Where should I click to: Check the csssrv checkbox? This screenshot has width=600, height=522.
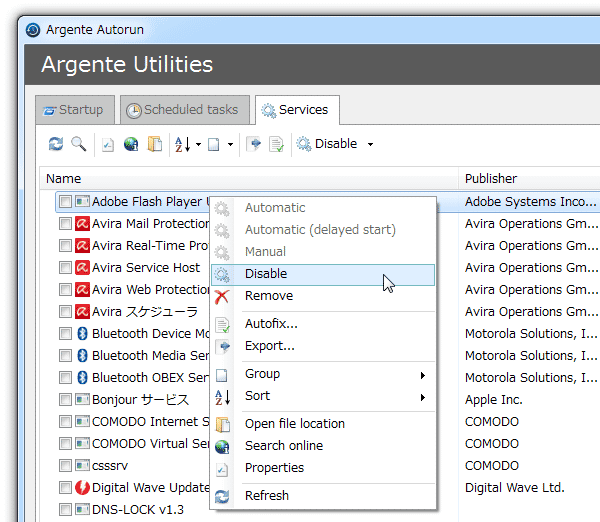(x=65, y=466)
